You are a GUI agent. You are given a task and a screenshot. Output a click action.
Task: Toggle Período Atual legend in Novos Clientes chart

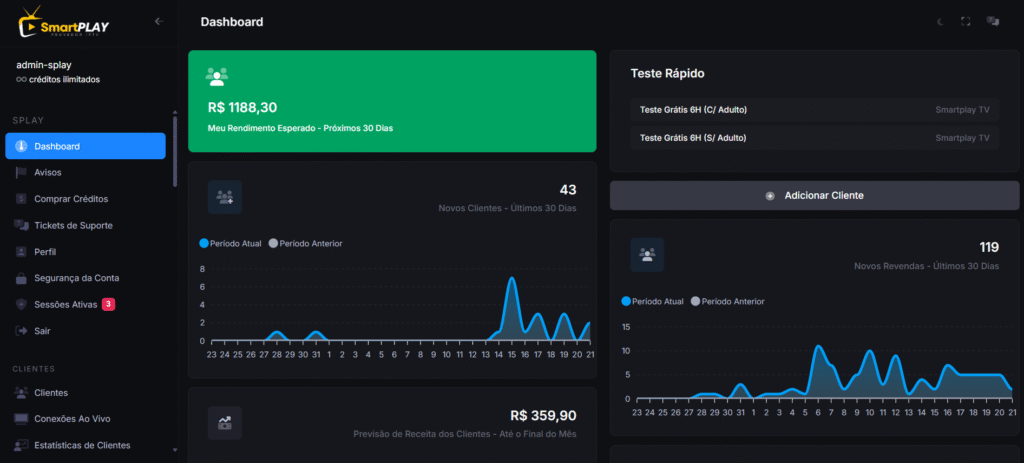pos(231,244)
